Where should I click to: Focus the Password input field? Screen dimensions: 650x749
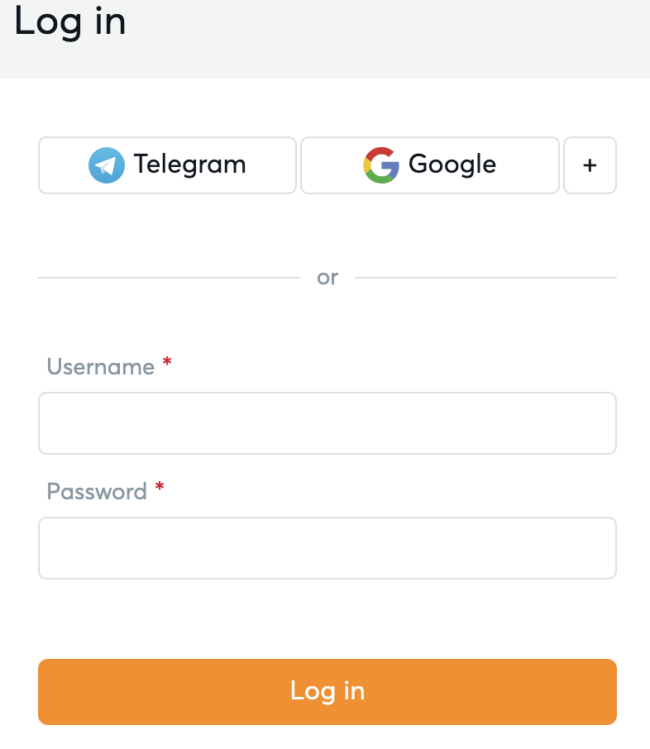tap(327, 548)
